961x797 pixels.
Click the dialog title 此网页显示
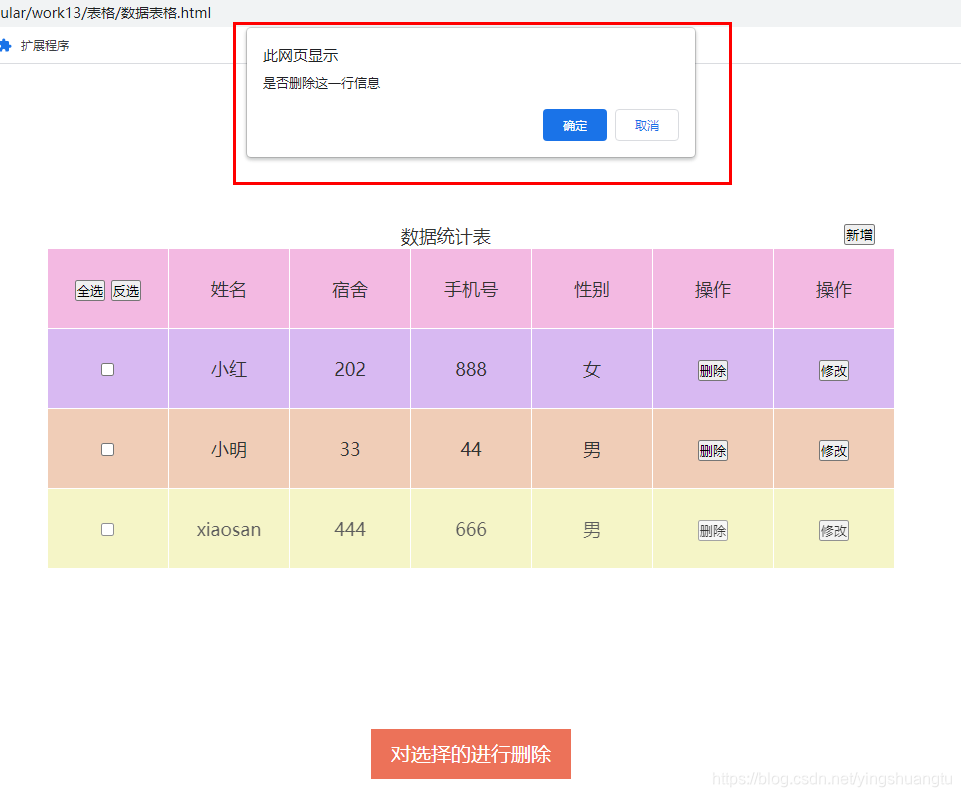[300, 56]
